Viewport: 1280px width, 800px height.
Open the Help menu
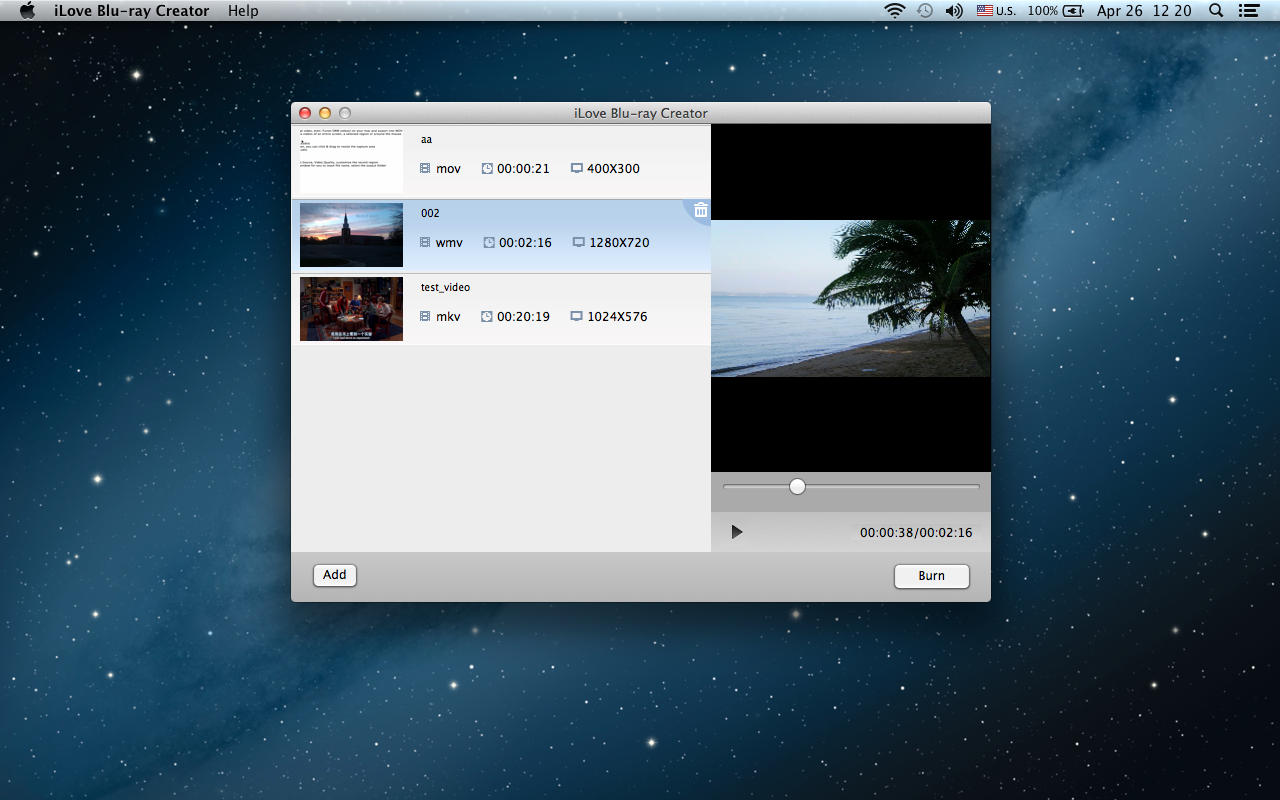tap(243, 11)
